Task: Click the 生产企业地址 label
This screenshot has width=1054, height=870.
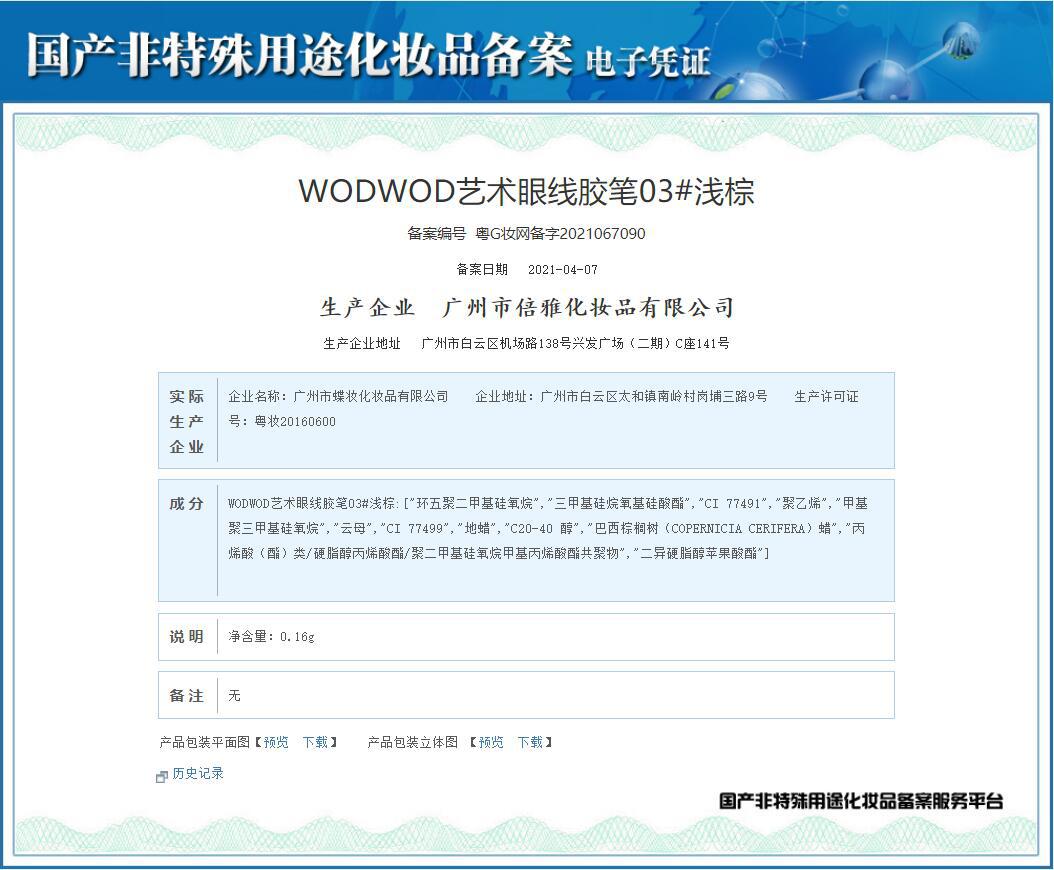Action: (362, 344)
